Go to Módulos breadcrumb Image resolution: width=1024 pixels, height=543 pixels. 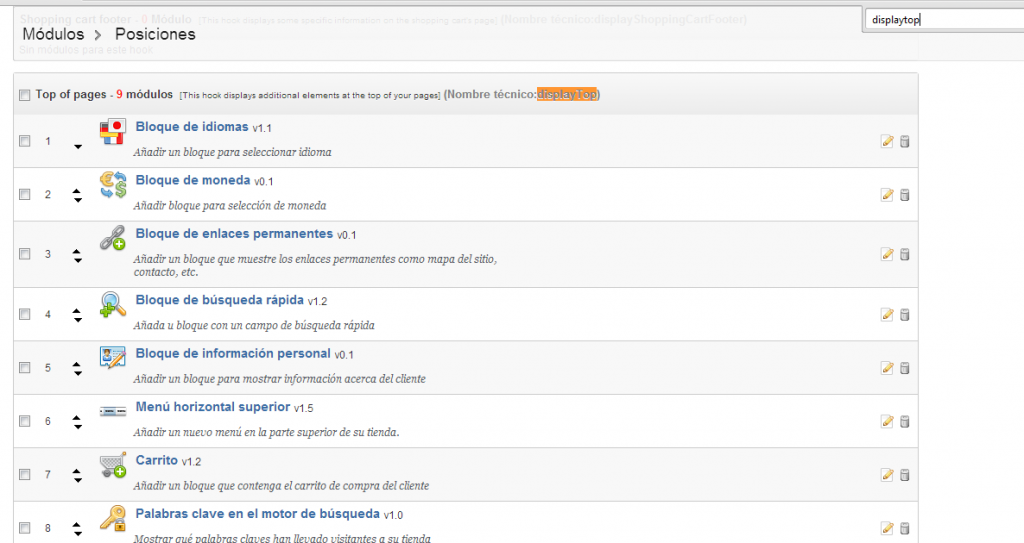point(54,34)
